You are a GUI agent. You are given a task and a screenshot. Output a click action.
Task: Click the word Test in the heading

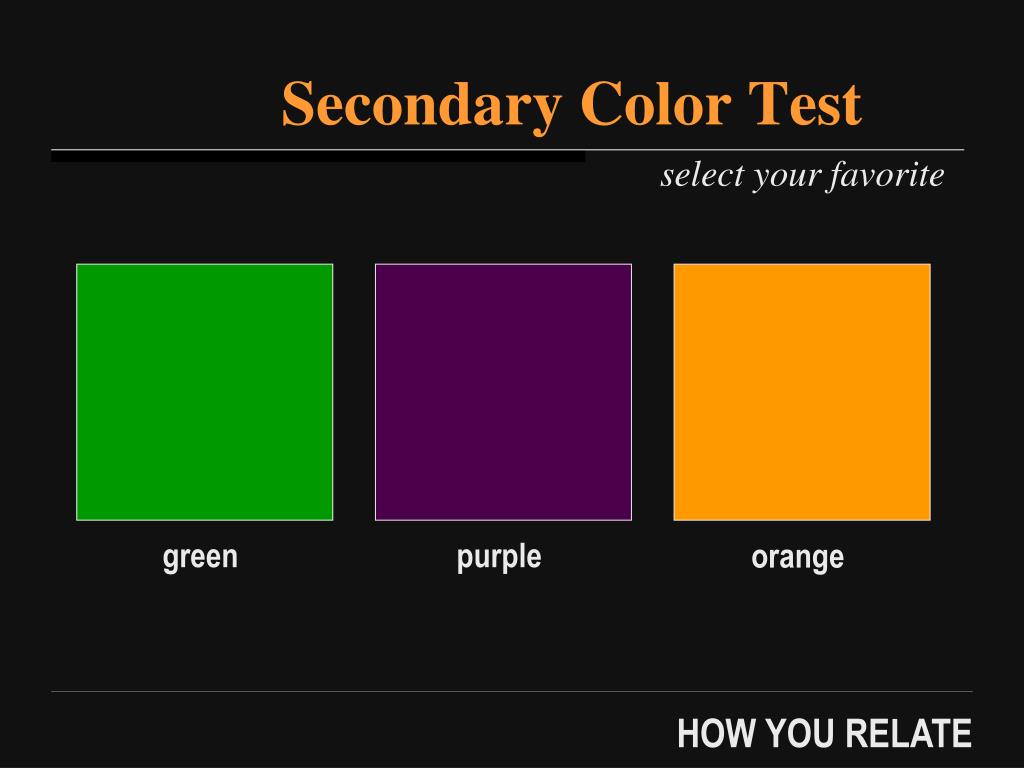tap(805, 104)
